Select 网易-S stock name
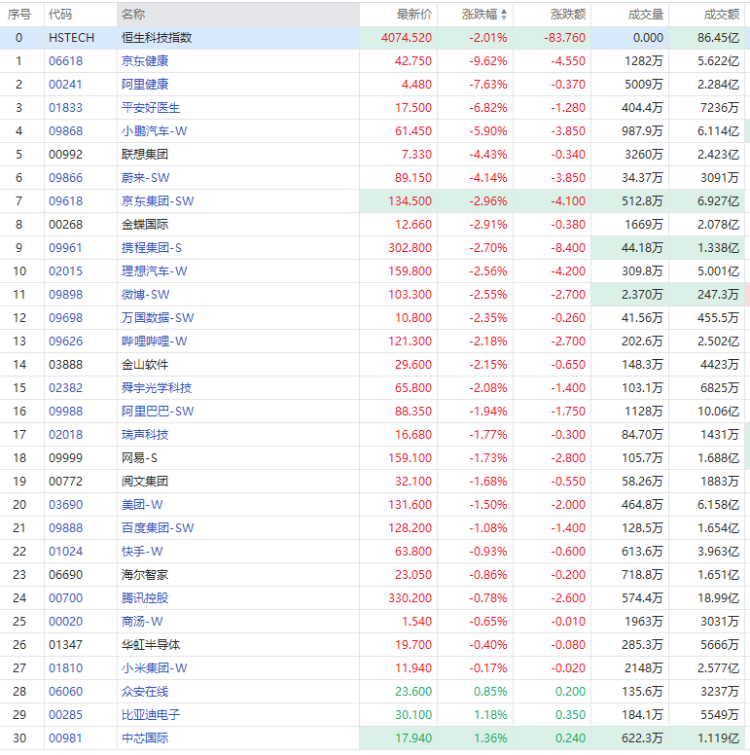This screenshot has height=755, width=750. [139, 458]
